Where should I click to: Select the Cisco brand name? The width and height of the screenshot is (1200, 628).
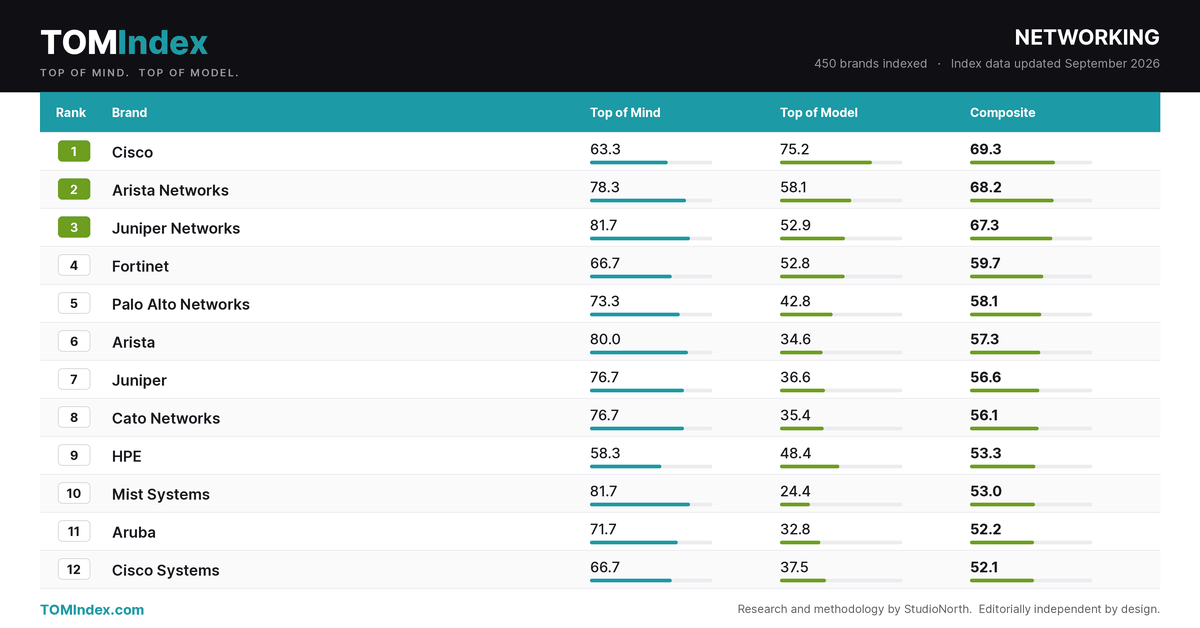[x=132, y=152]
